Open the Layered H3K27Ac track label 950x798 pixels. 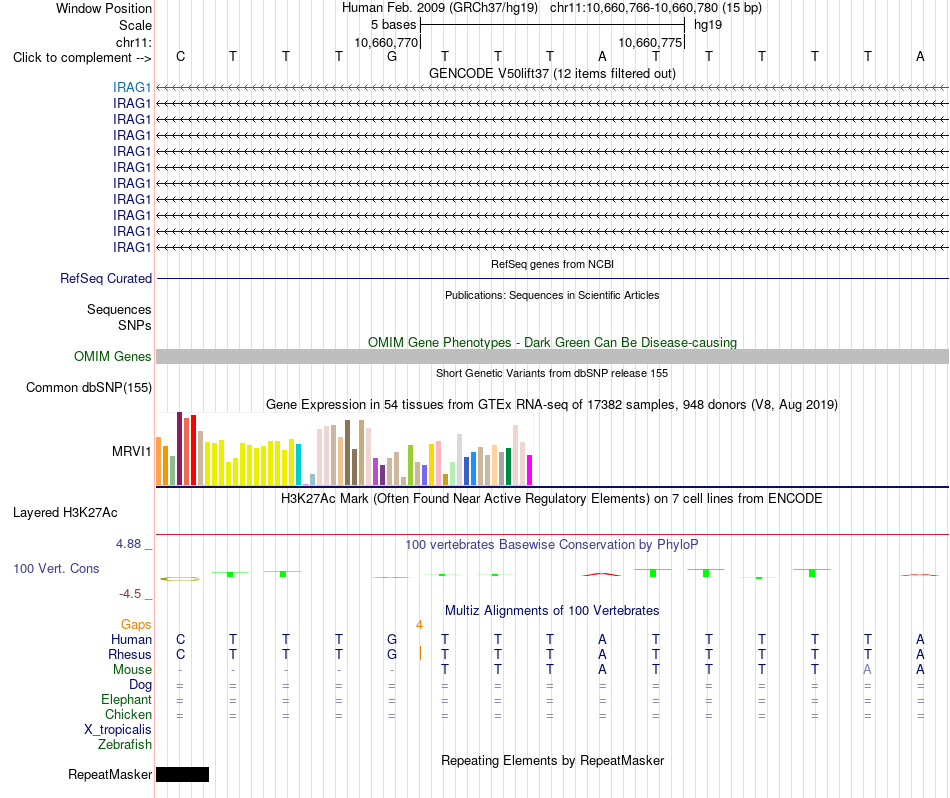65,513
